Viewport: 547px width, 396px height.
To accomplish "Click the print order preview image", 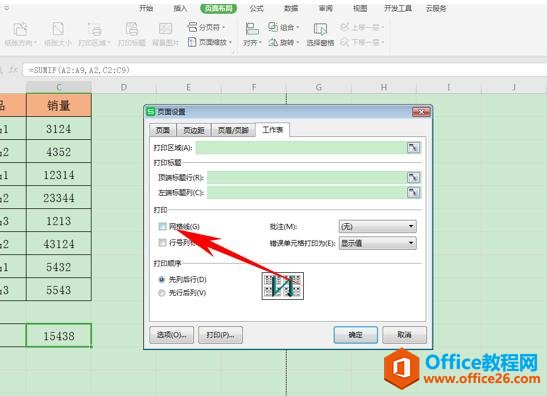I will pyautogui.click(x=283, y=286).
